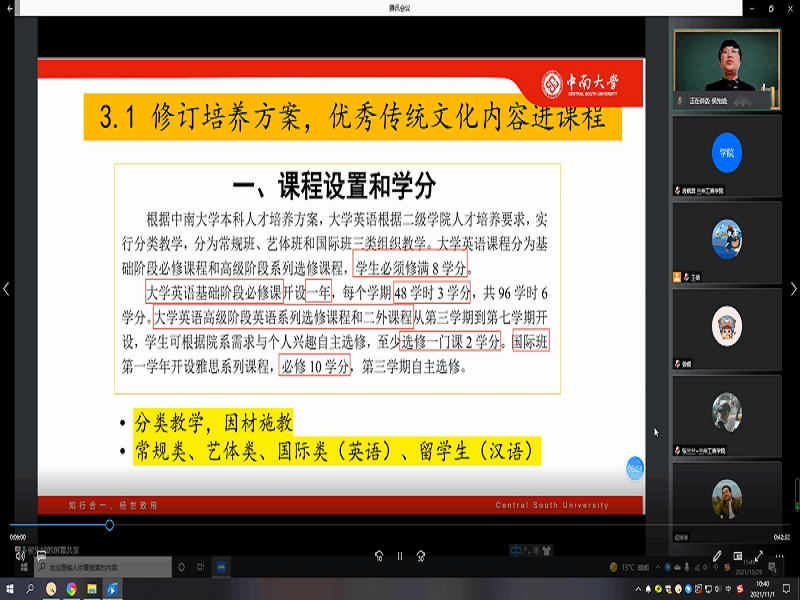Skip forward 30 seconds
800x600 pixels.
[421, 556]
